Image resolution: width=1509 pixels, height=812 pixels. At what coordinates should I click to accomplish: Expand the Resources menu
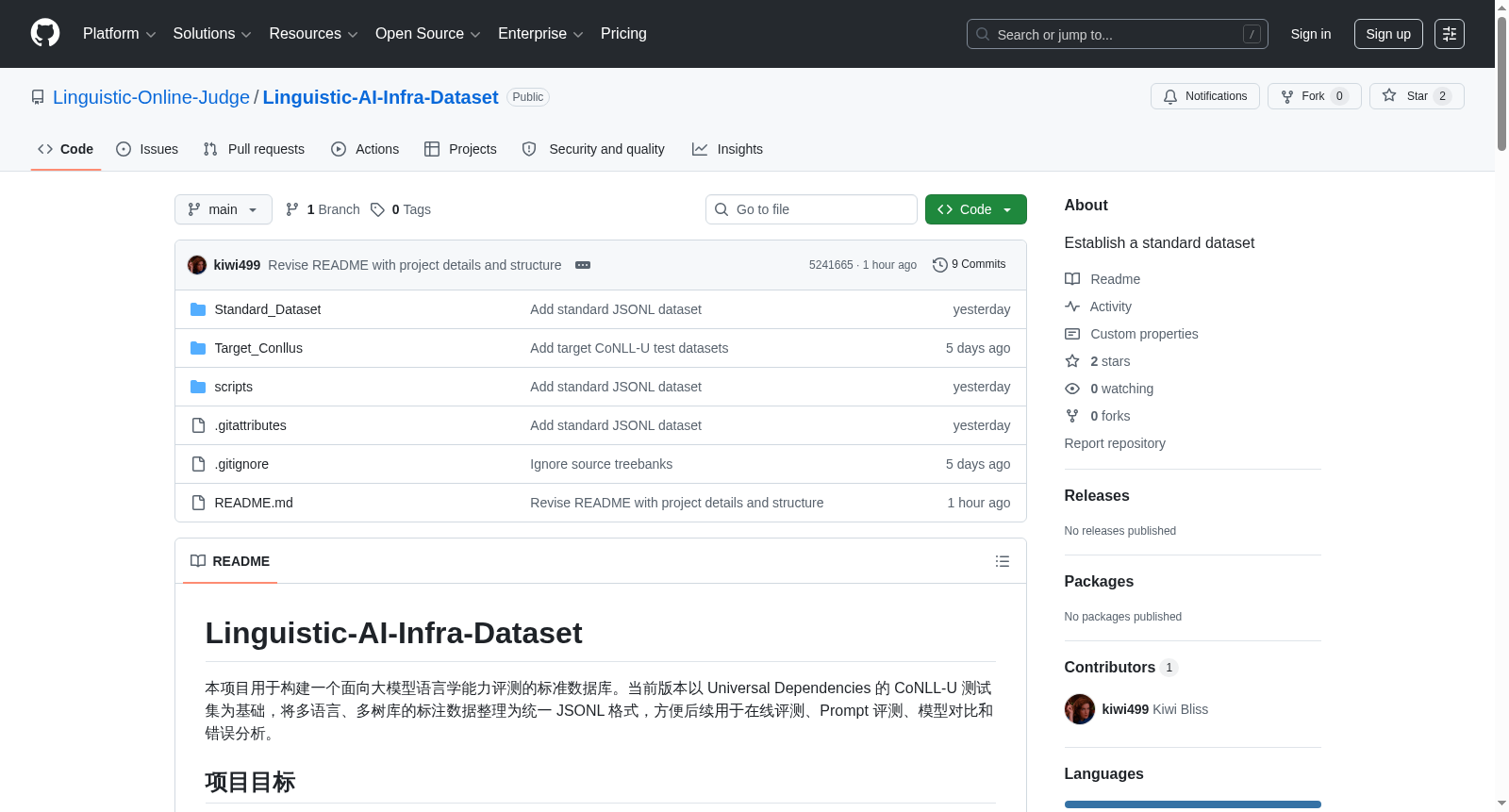coord(313,33)
